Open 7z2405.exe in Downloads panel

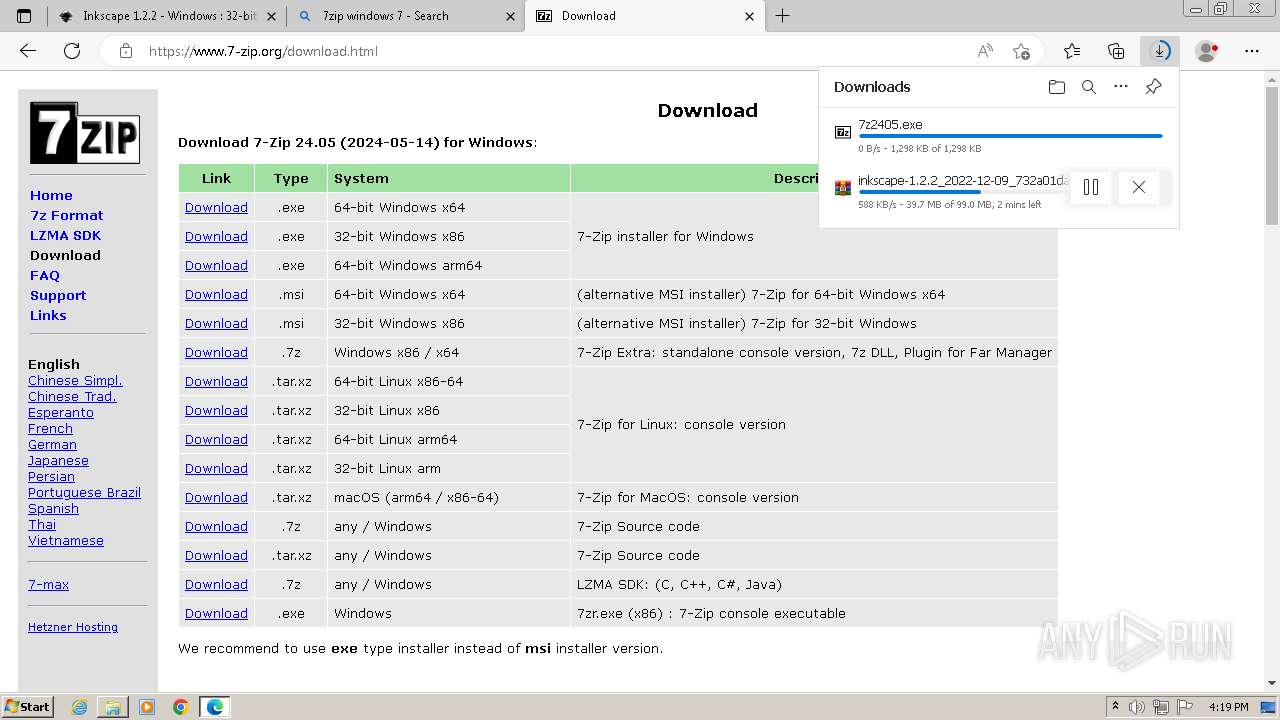pyautogui.click(x=890, y=125)
